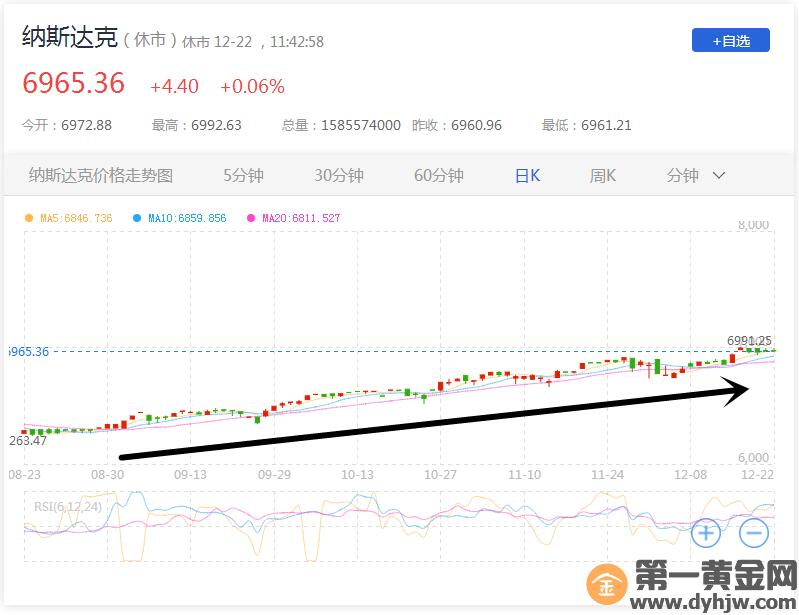Expand the 分钟 dropdown chevron
Viewport: 799px width, 615px height.
(x=718, y=176)
